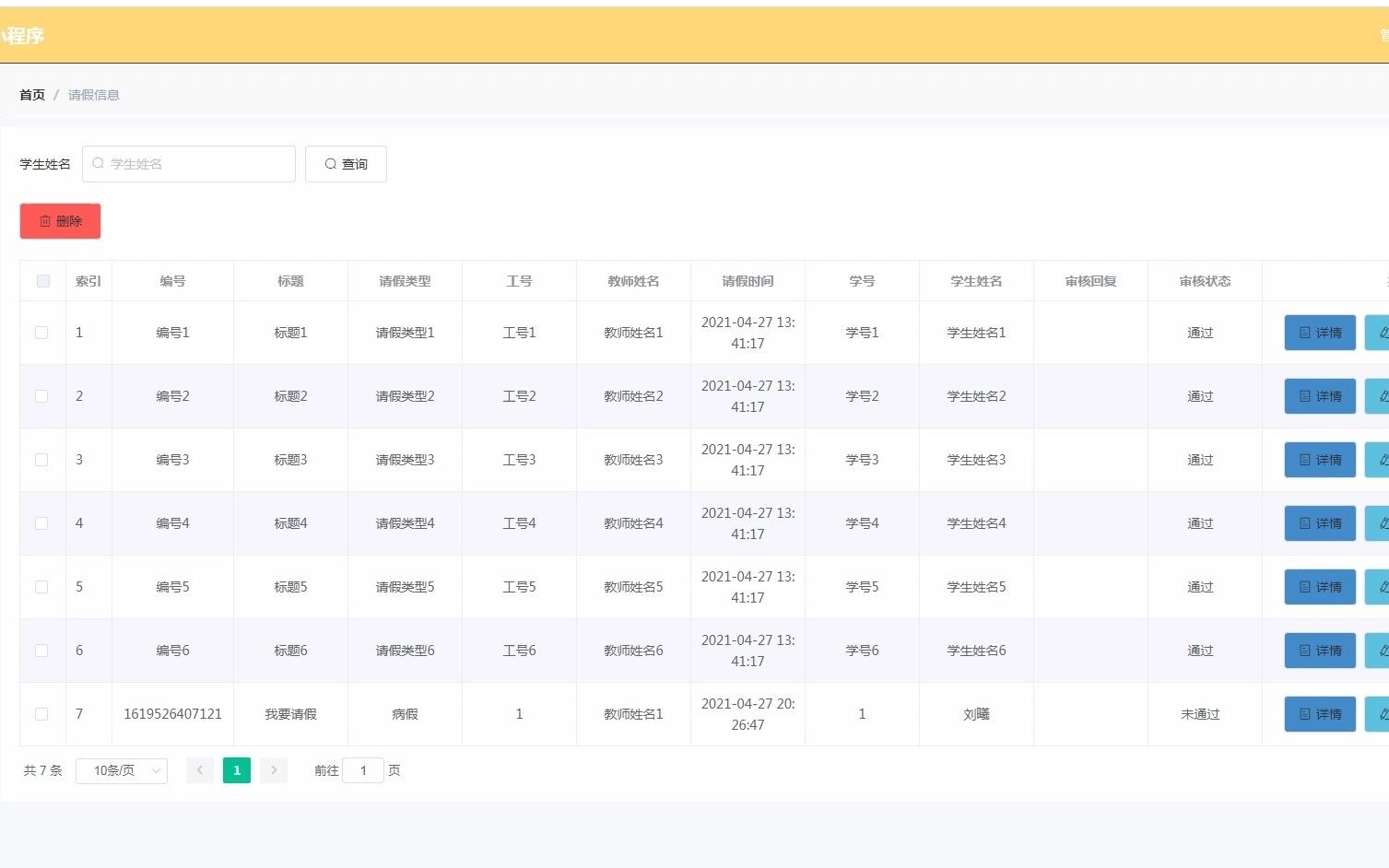
Task: Click the 请假信息 breadcrumb link
Action: 94,95
